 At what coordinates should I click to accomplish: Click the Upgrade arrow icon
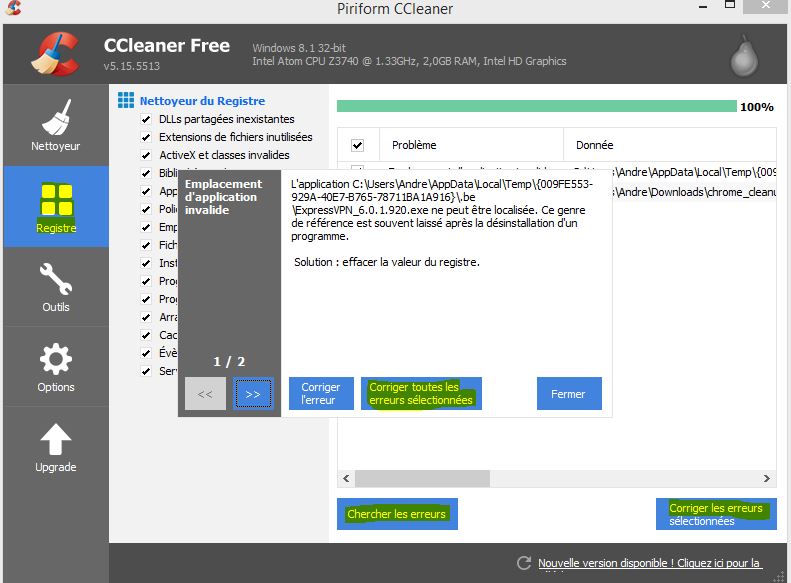(56, 445)
